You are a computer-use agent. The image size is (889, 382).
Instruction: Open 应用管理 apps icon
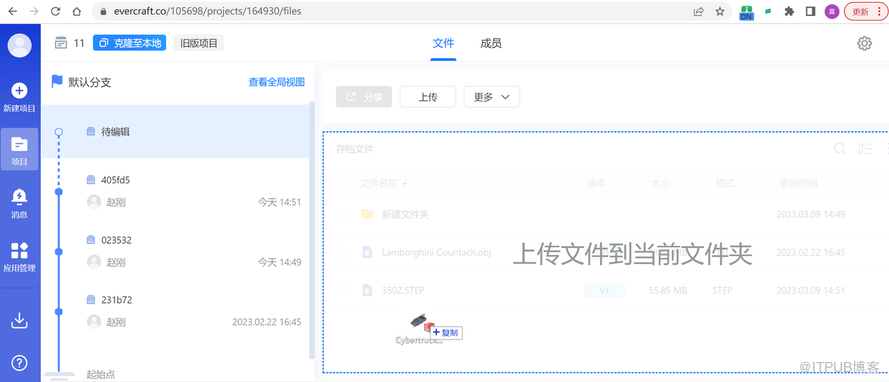pyautogui.click(x=19, y=251)
